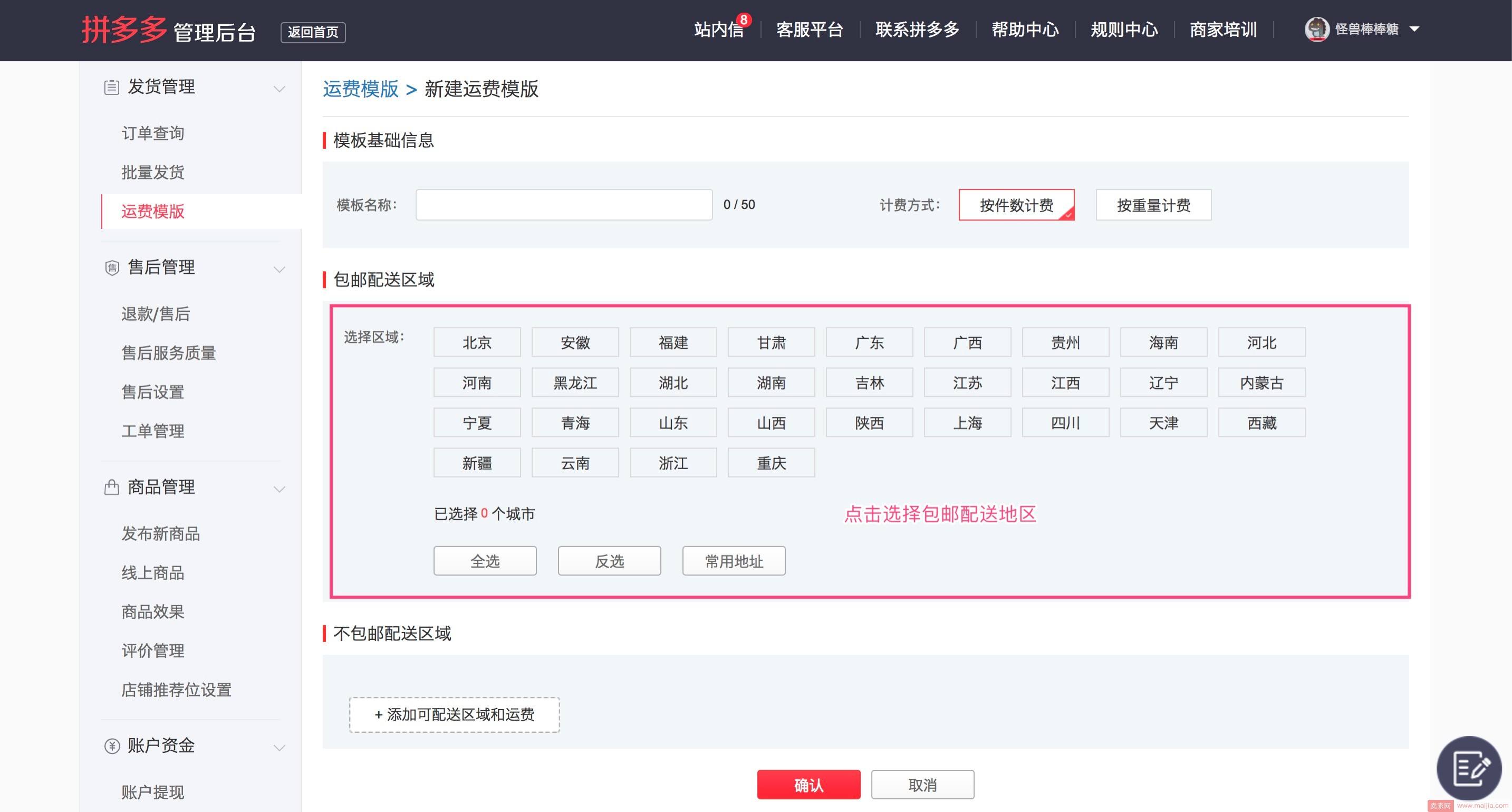
Task: Toggle the 上海 region
Action: 967,423
